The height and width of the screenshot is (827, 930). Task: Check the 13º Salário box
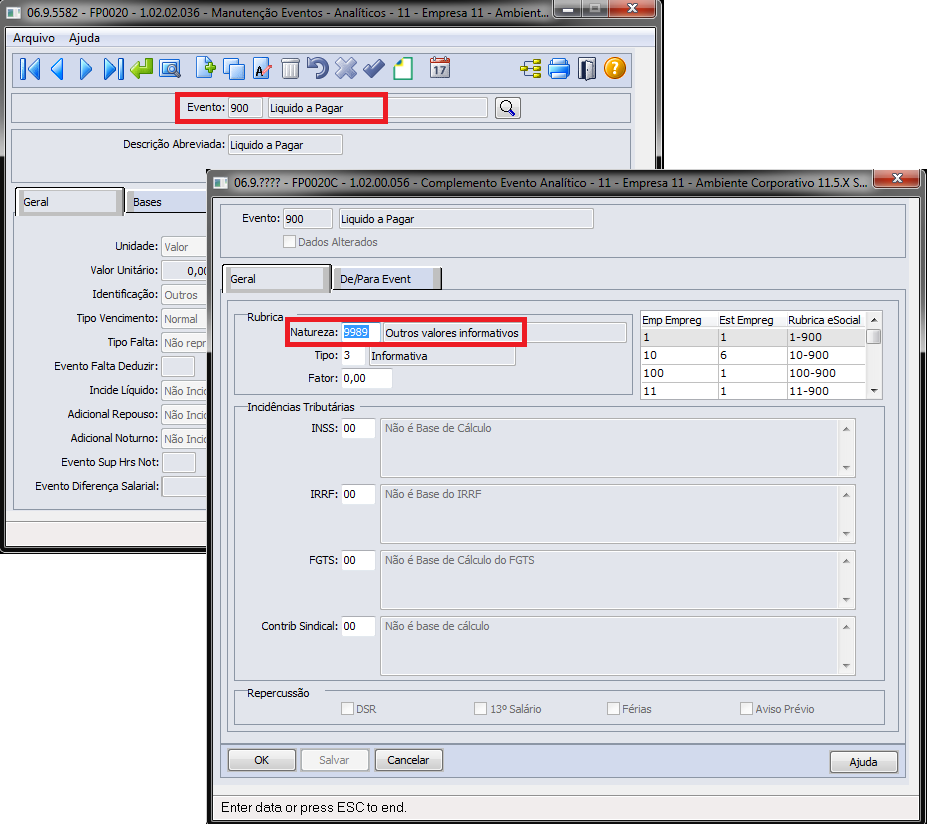[x=480, y=709]
